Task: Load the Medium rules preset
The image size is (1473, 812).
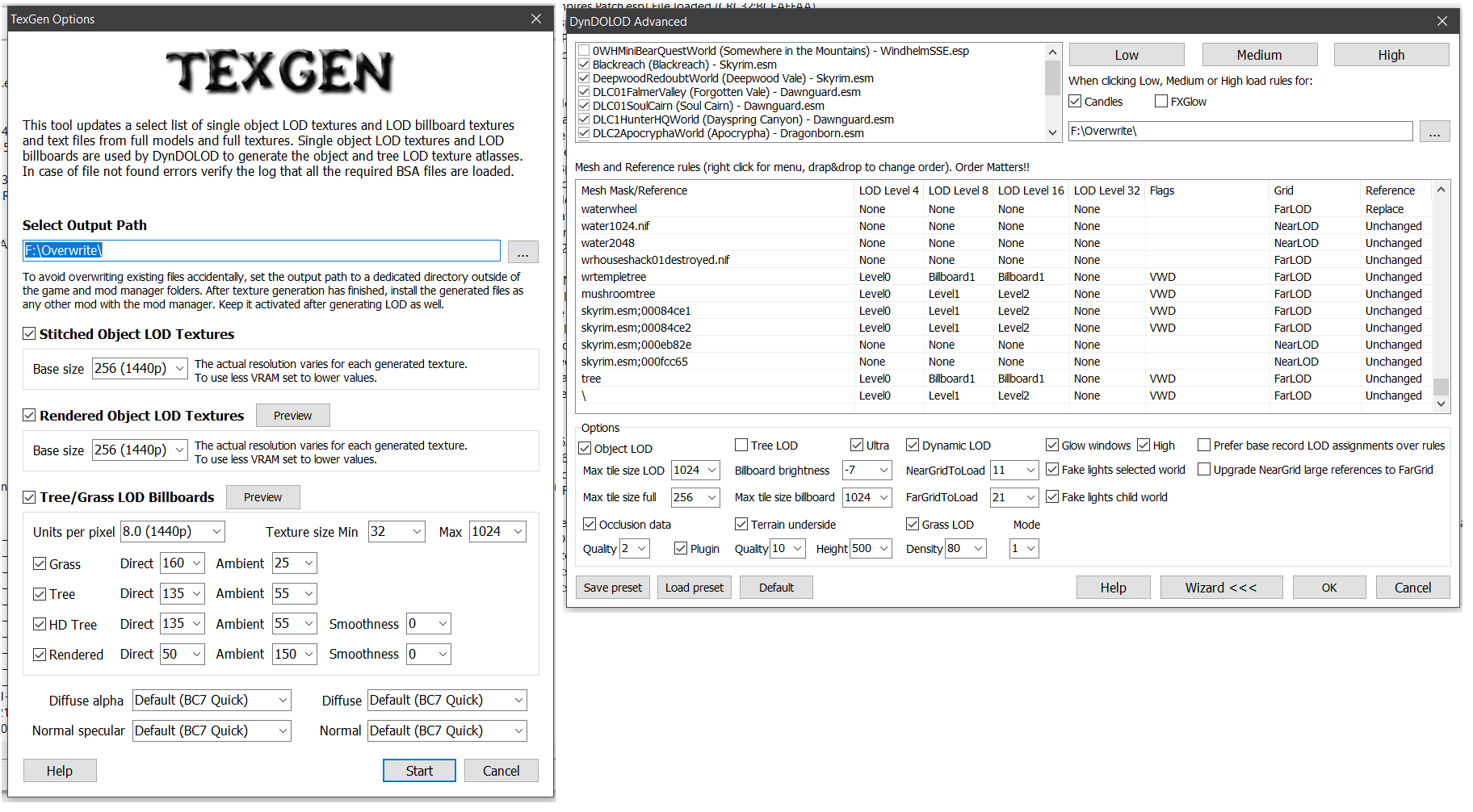Action: (x=1260, y=55)
